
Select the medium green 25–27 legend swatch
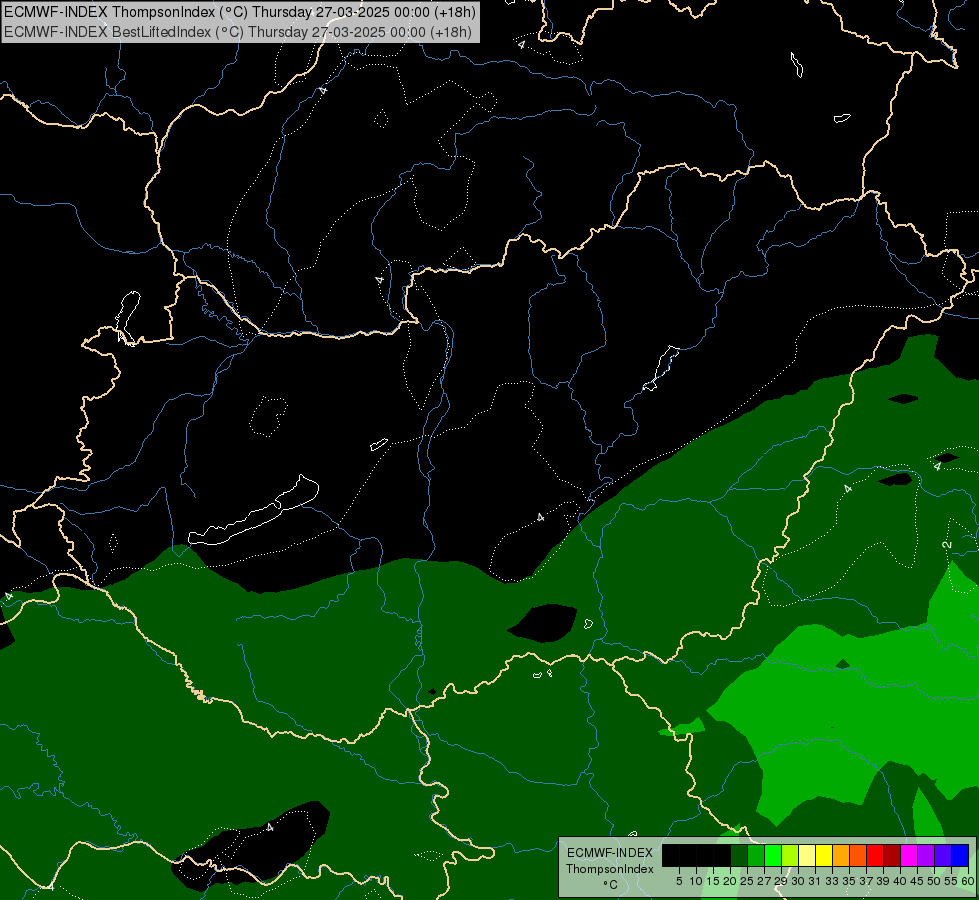click(756, 855)
